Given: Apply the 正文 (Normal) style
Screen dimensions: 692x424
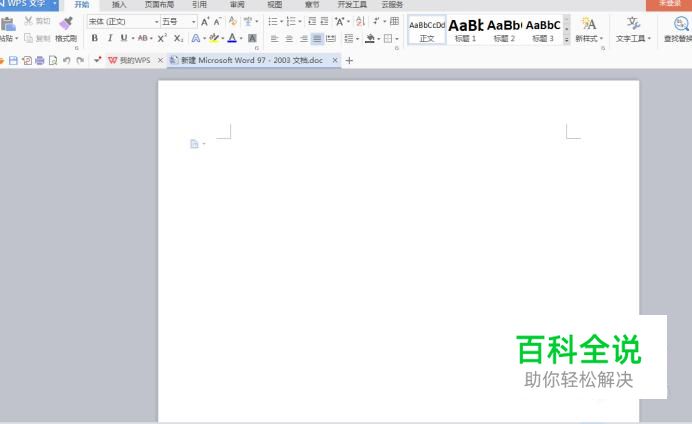Looking at the screenshot, I should (427, 30).
